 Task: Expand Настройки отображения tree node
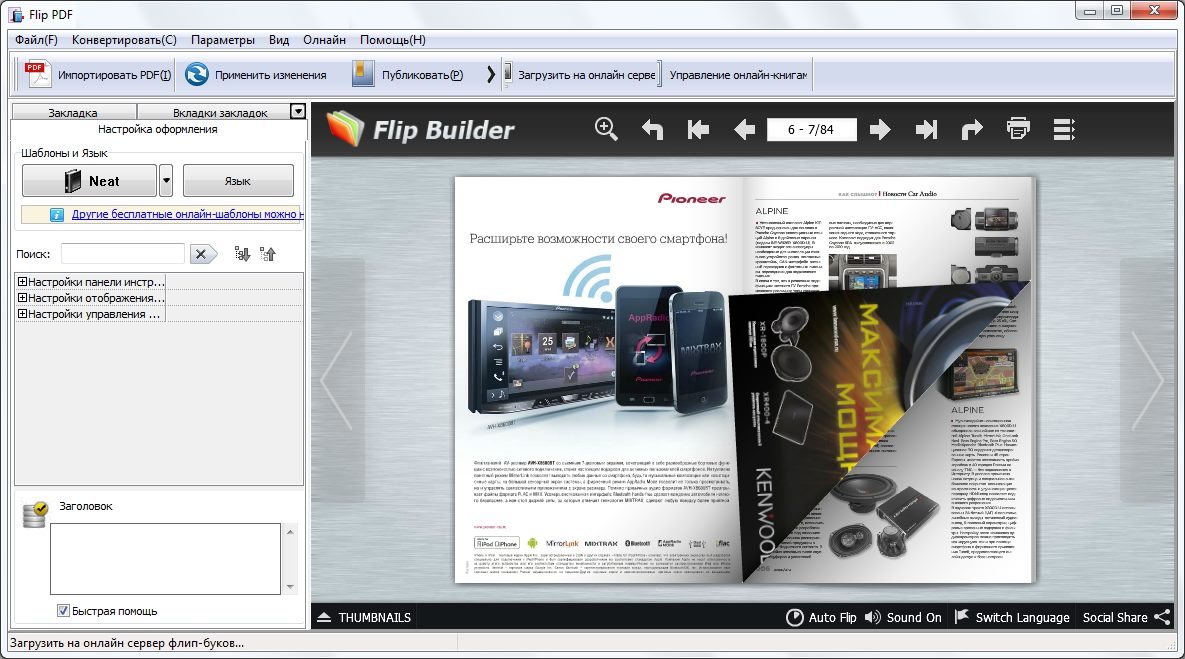tap(22, 298)
